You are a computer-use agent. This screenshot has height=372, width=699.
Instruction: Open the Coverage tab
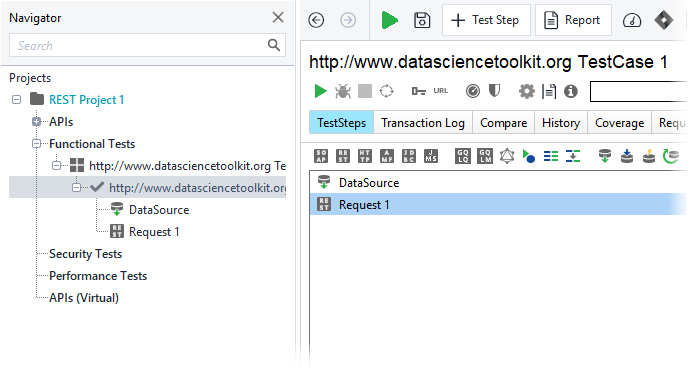619,123
